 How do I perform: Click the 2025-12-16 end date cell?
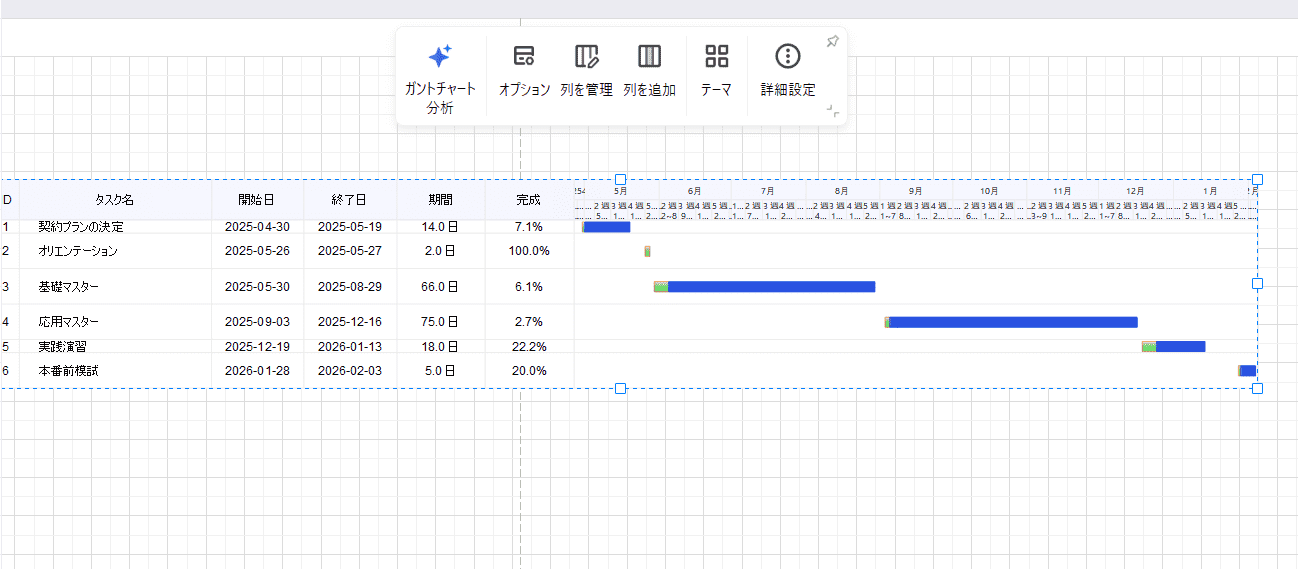tap(350, 322)
